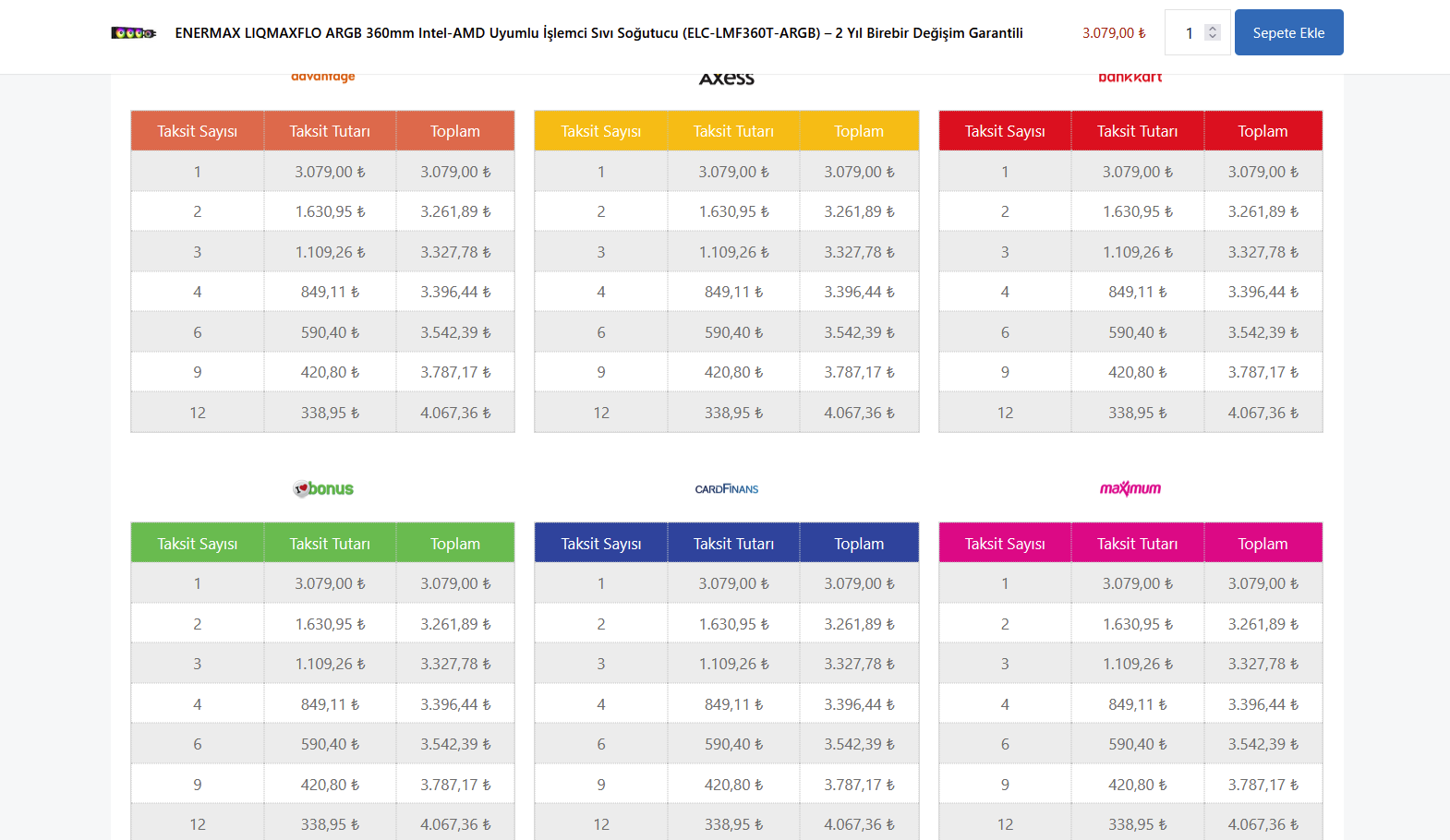
Task: Click 590,40 ₺ in the red Bankkart table
Action: [1138, 332]
